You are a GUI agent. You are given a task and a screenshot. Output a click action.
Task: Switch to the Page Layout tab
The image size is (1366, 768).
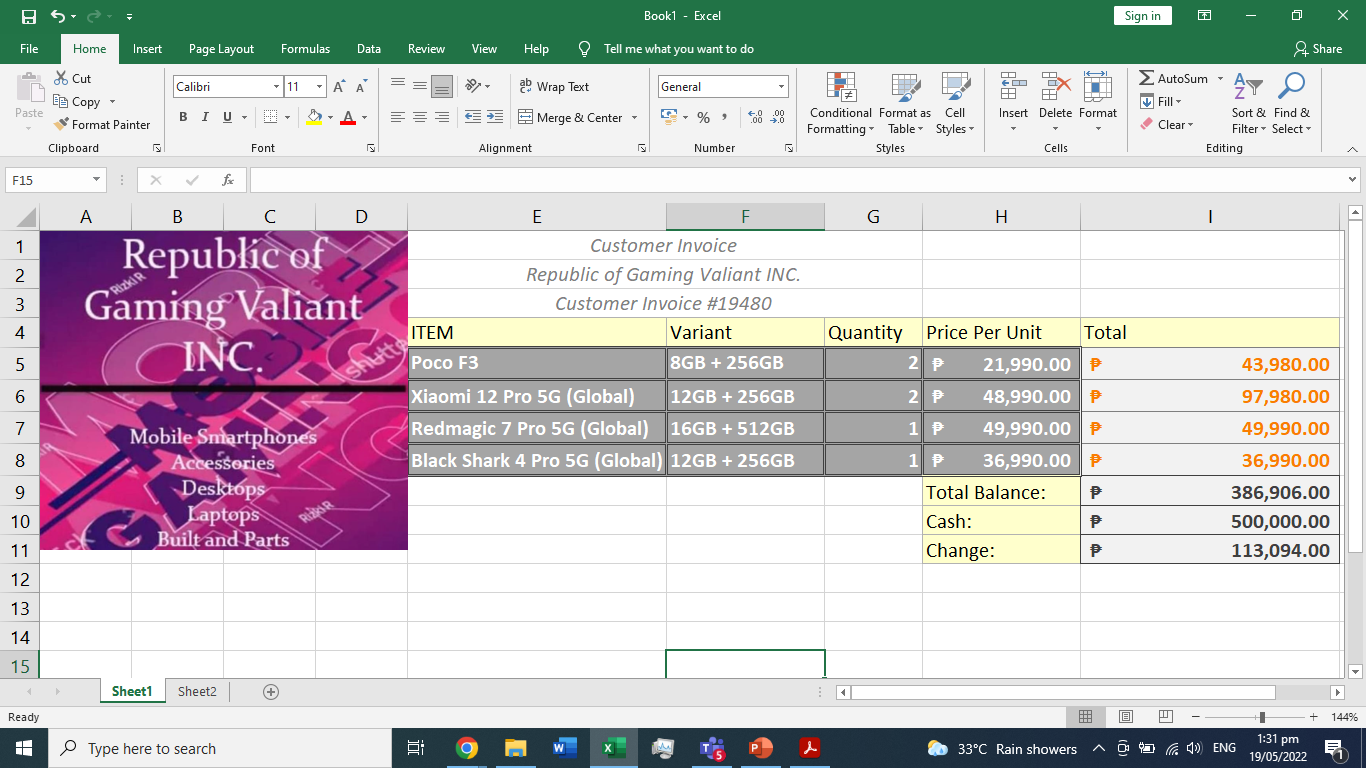(x=221, y=48)
